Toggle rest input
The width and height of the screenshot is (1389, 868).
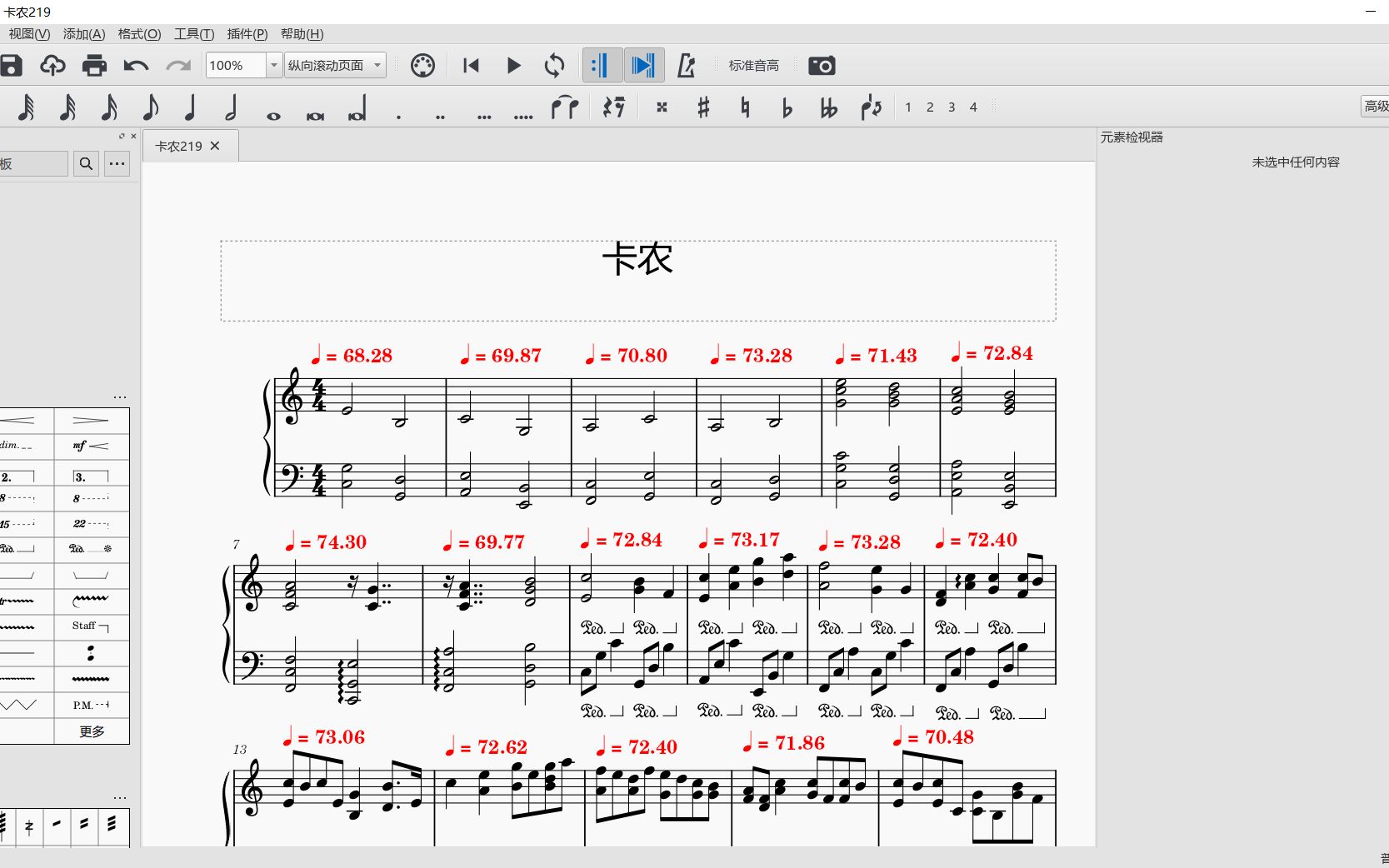614,107
